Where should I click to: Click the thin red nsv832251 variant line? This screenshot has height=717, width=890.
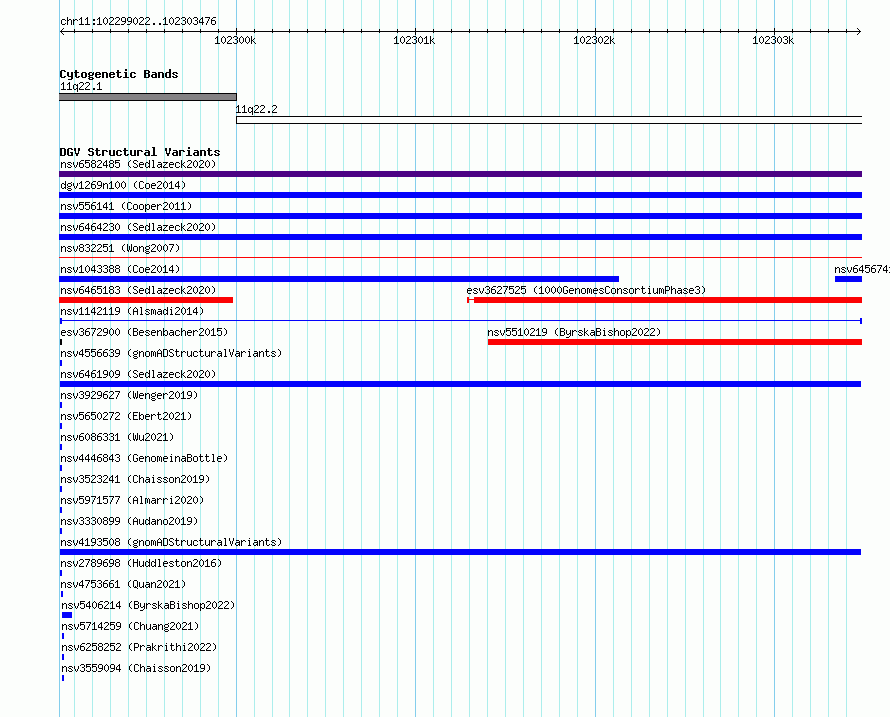click(x=460, y=258)
